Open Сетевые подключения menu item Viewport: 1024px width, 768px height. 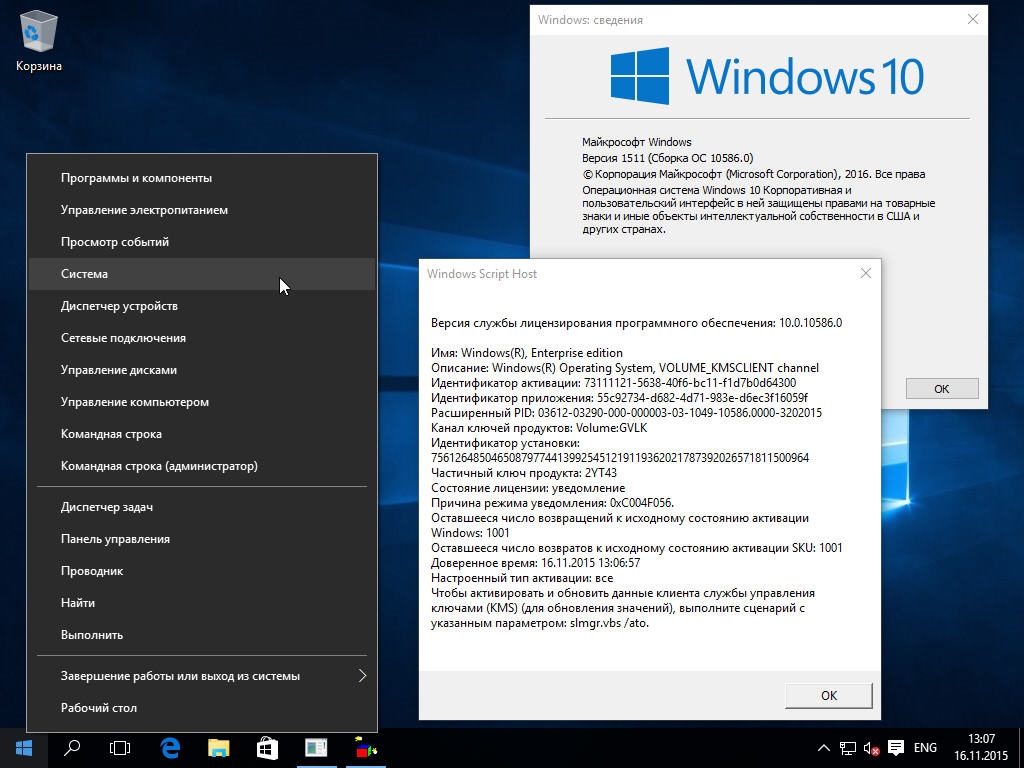pyautogui.click(x=202, y=338)
